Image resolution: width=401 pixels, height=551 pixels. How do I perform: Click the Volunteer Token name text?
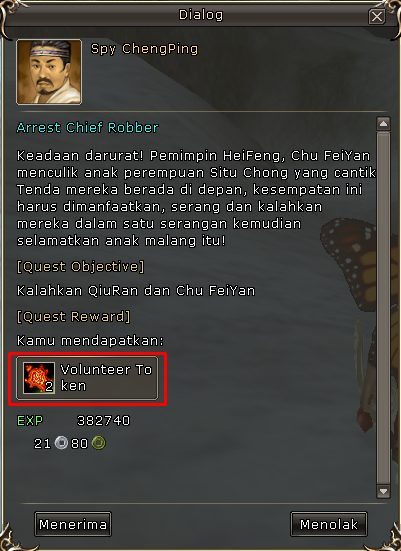coord(106,378)
